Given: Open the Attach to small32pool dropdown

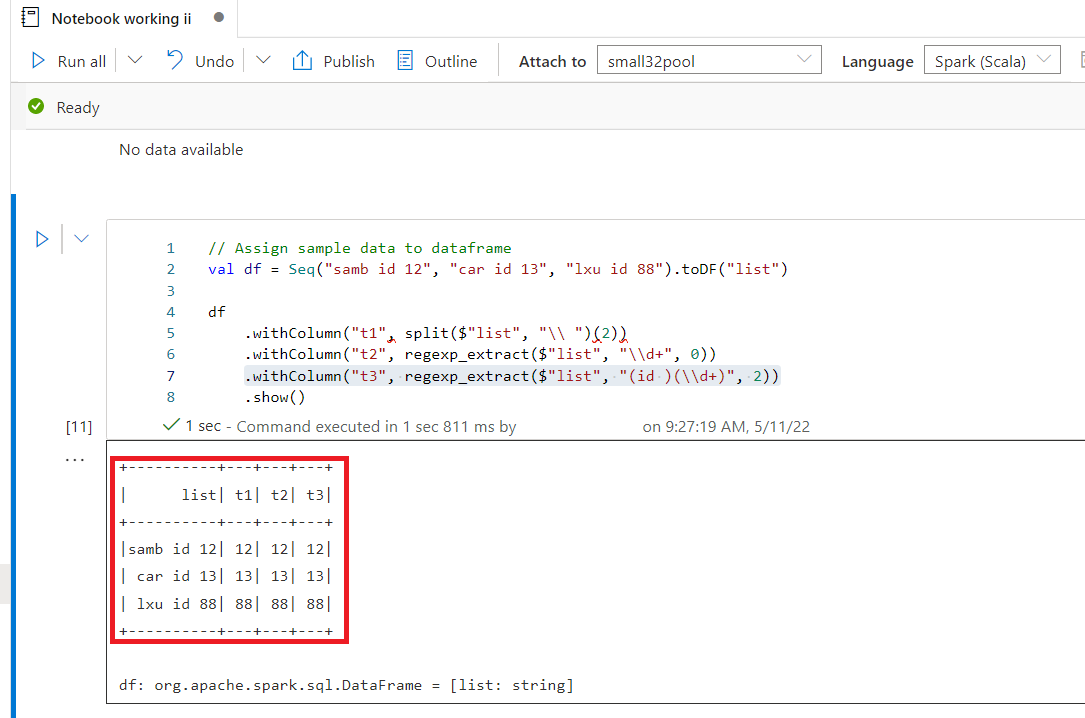Looking at the screenshot, I should (x=709, y=60).
